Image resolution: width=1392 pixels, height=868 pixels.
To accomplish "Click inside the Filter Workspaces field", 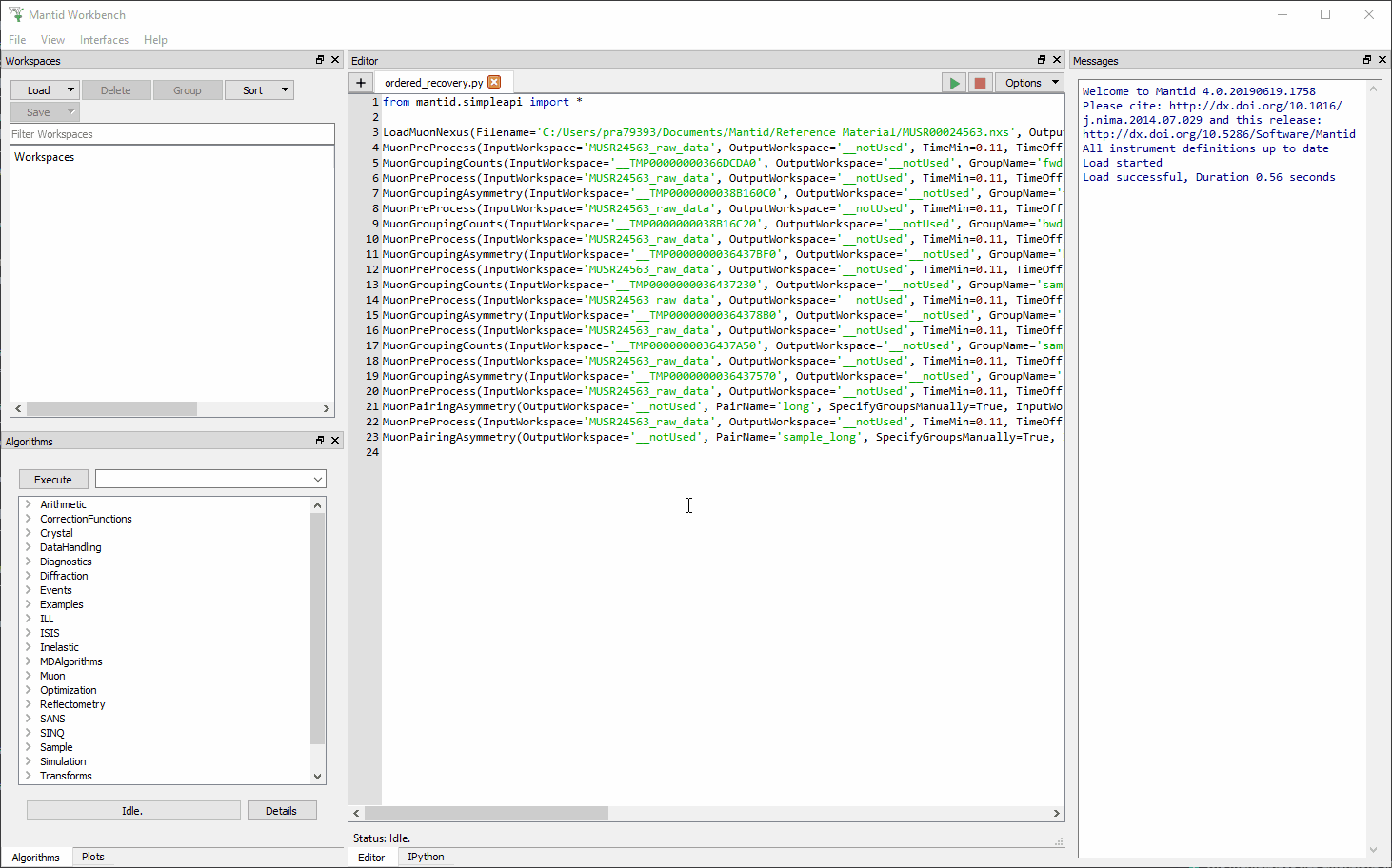I will (x=171, y=133).
